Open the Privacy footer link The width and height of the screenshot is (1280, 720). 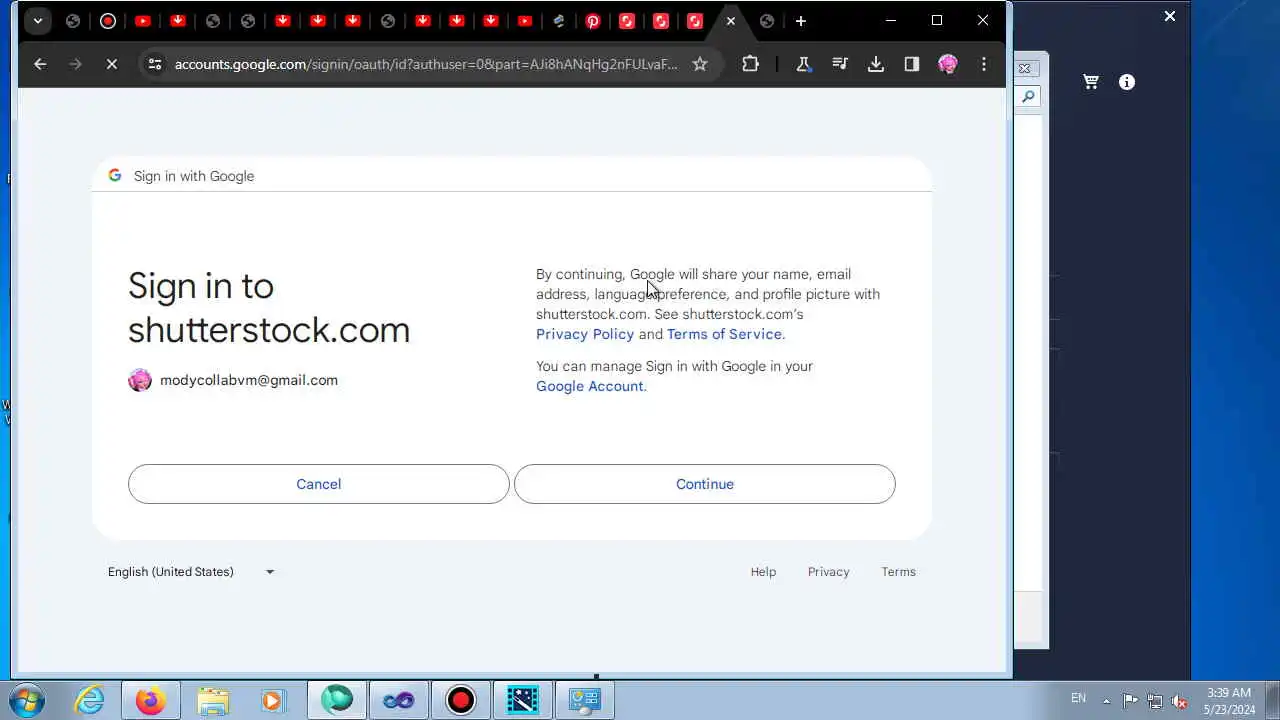(x=828, y=572)
